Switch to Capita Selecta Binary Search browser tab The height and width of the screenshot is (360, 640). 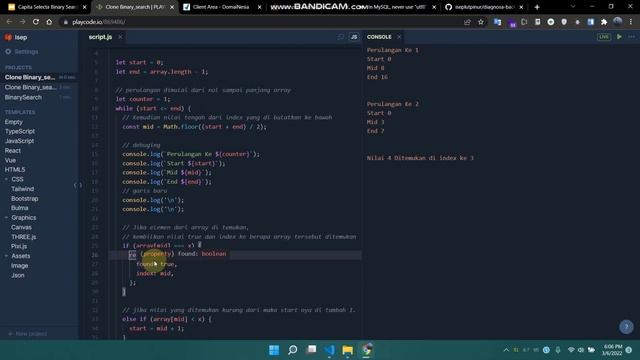47,7
